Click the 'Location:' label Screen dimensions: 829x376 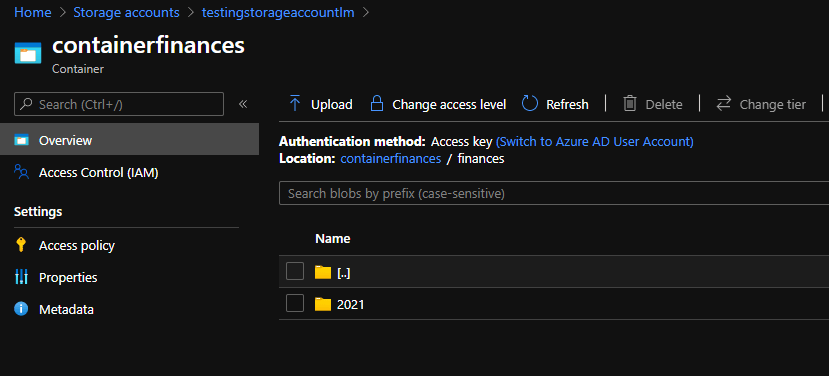[x=307, y=158]
